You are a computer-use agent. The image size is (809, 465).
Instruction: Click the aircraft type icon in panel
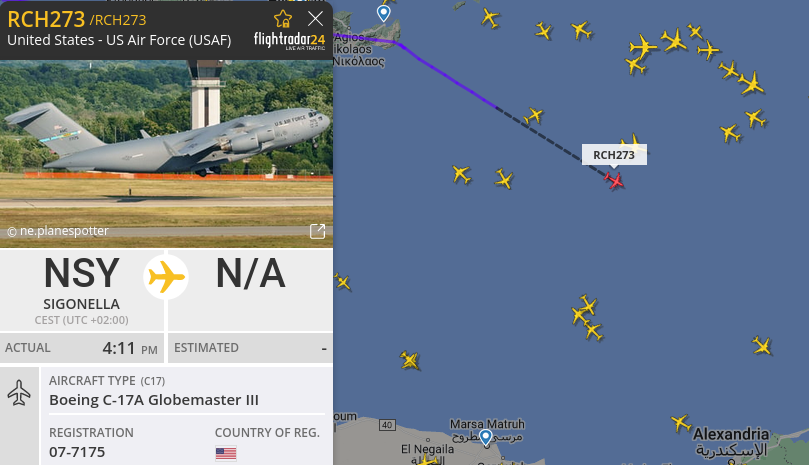(x=19, y=393)
